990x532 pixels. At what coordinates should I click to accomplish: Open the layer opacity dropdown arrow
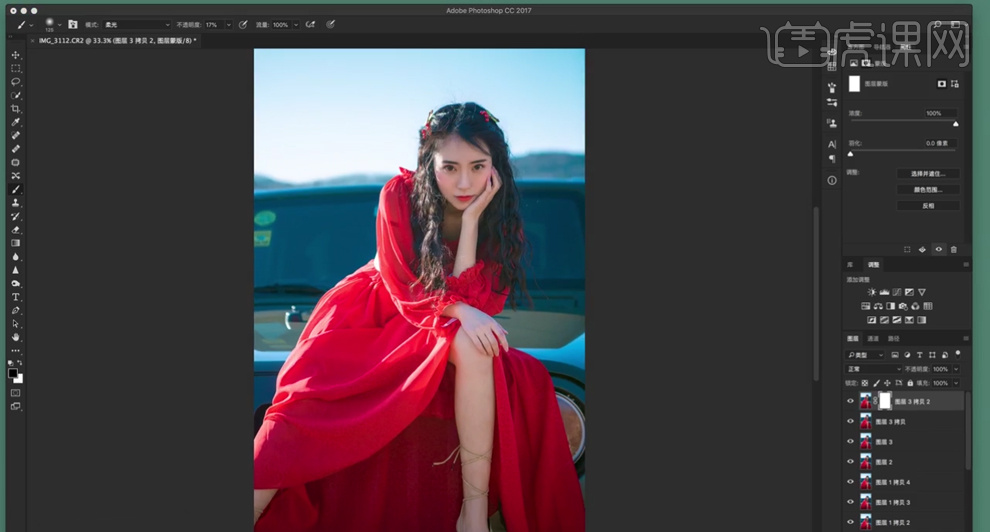(956, 369)
